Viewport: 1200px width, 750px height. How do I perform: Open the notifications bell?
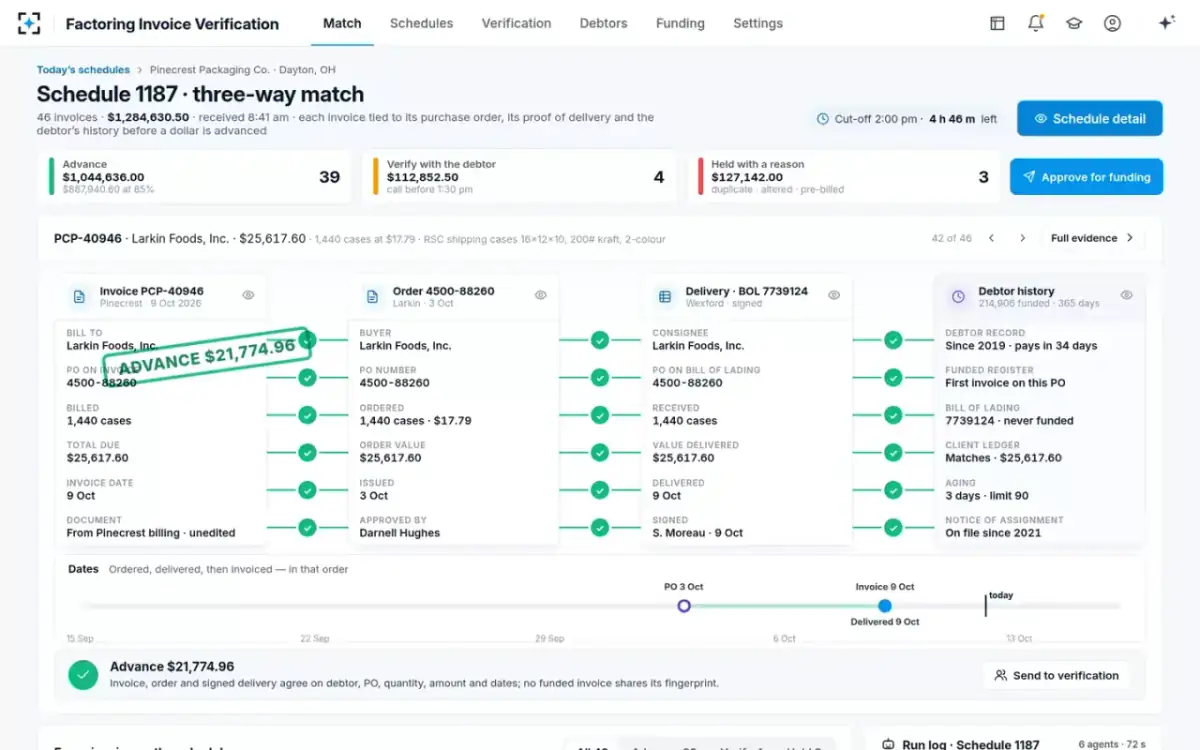[1035, 23]
